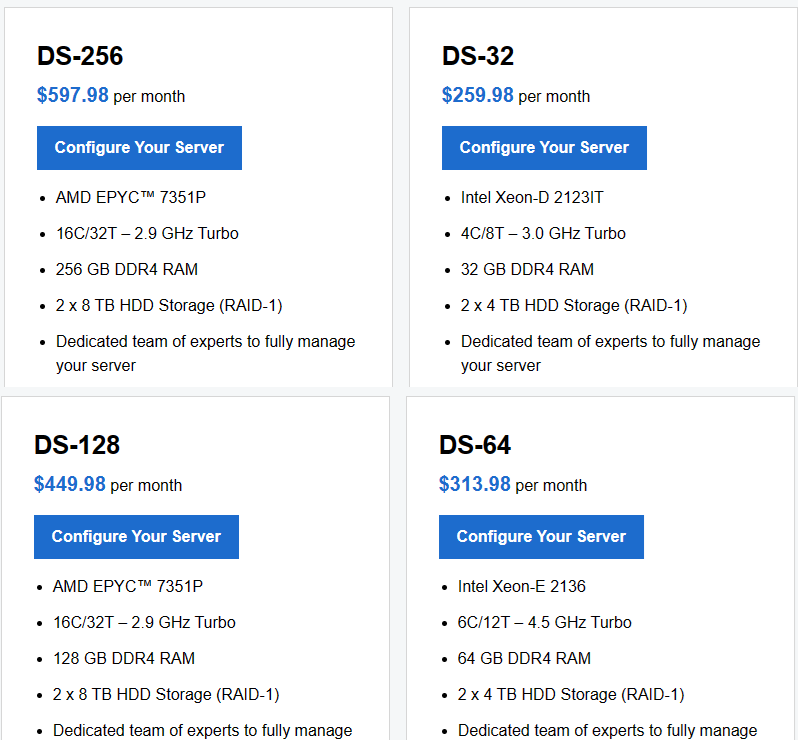Click the Intel Xeon-D 2123IT processor line
Image resolution: width=798 pixels, height=740 pixels.
[531, 197]
